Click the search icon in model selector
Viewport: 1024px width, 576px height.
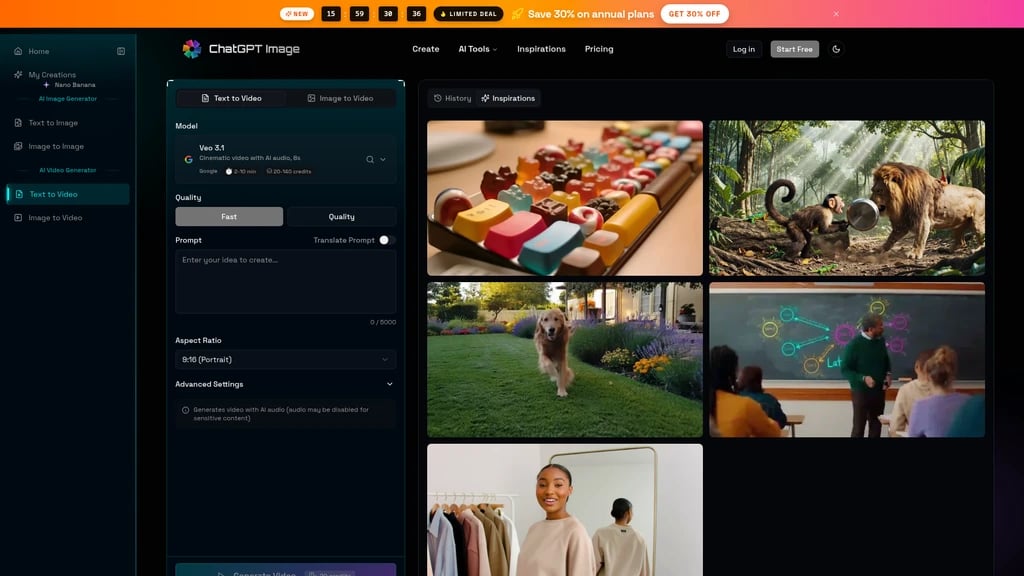coord(370,159)
